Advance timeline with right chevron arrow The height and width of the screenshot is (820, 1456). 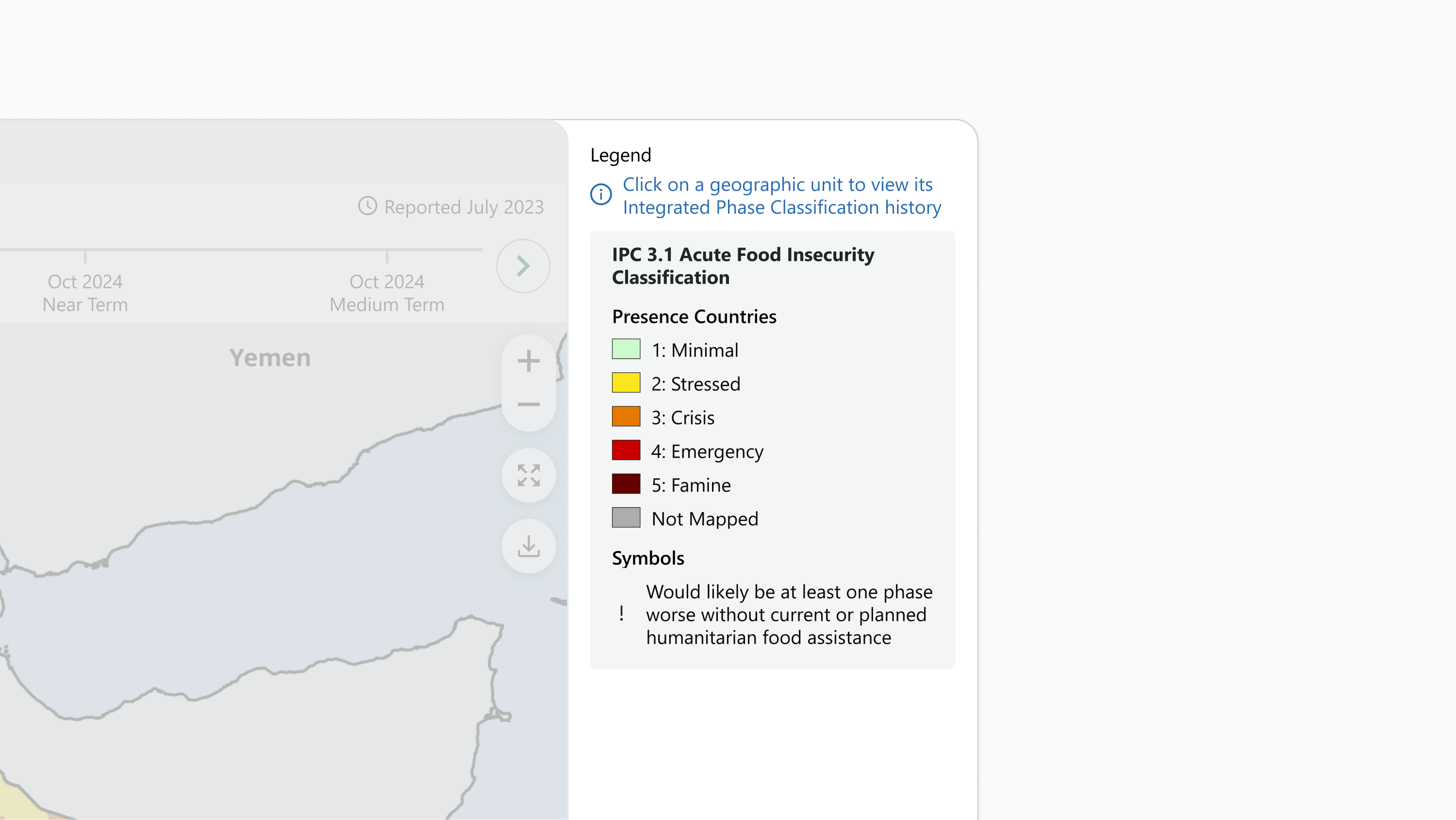tap(523, 266)
